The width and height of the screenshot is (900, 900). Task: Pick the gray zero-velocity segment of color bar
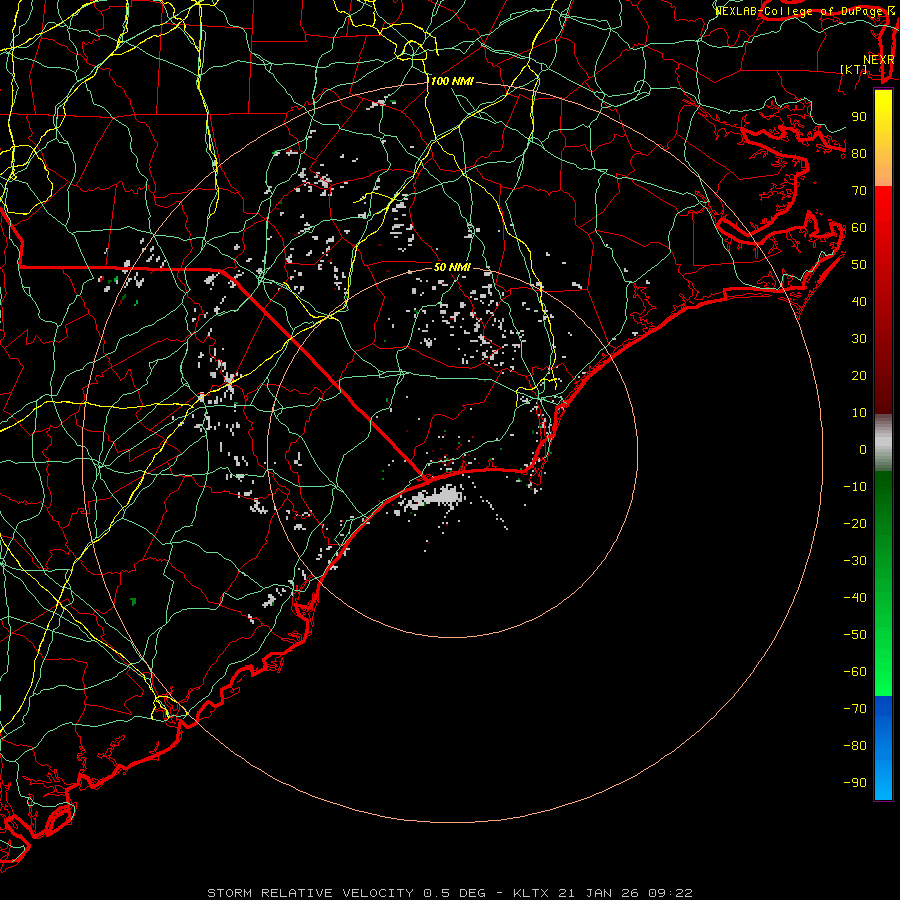pos(883,443)
